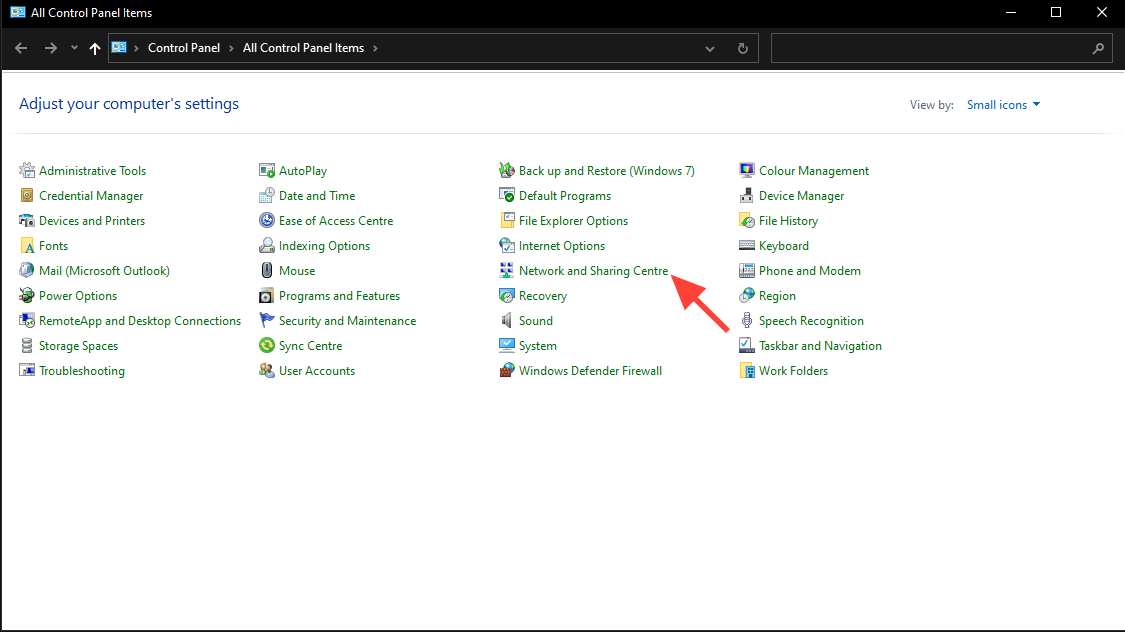Click the Sync Centre icon

(267, 346)
